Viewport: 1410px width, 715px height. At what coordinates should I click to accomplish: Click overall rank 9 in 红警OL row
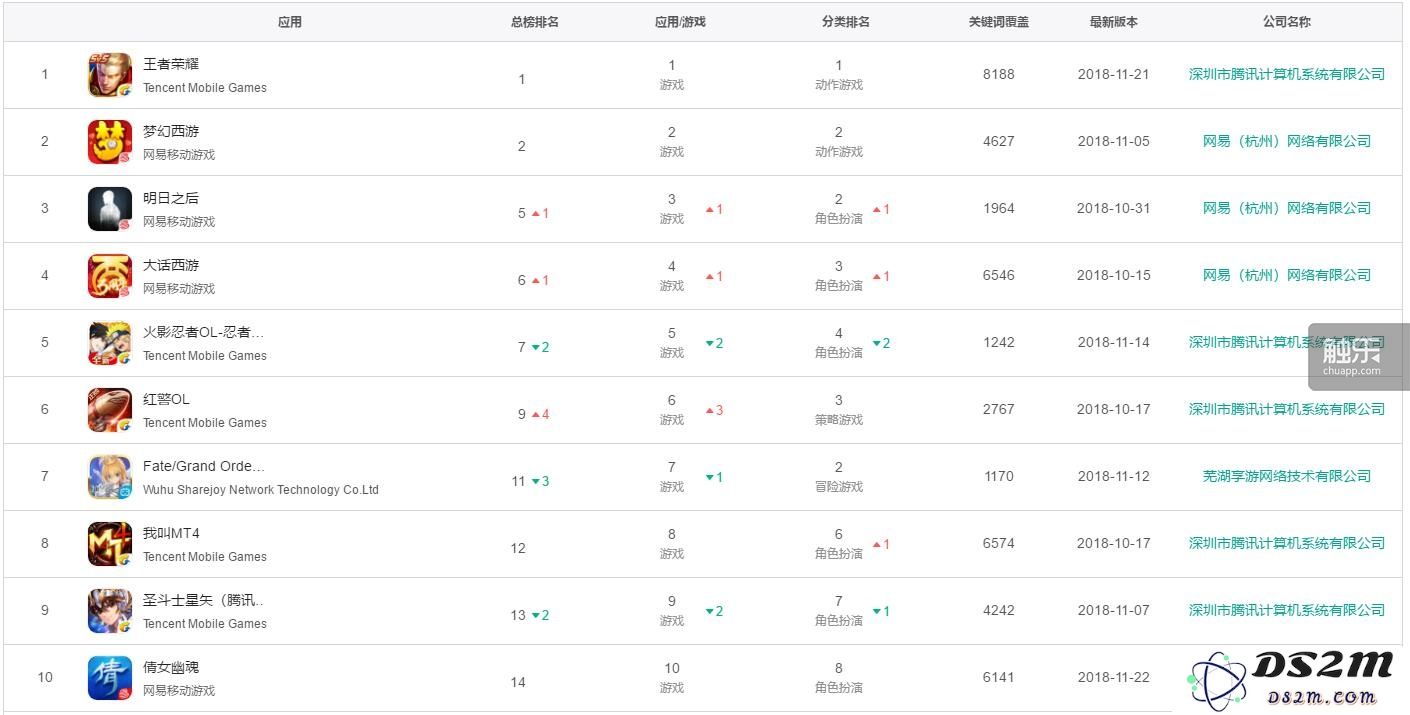point(522,414)
